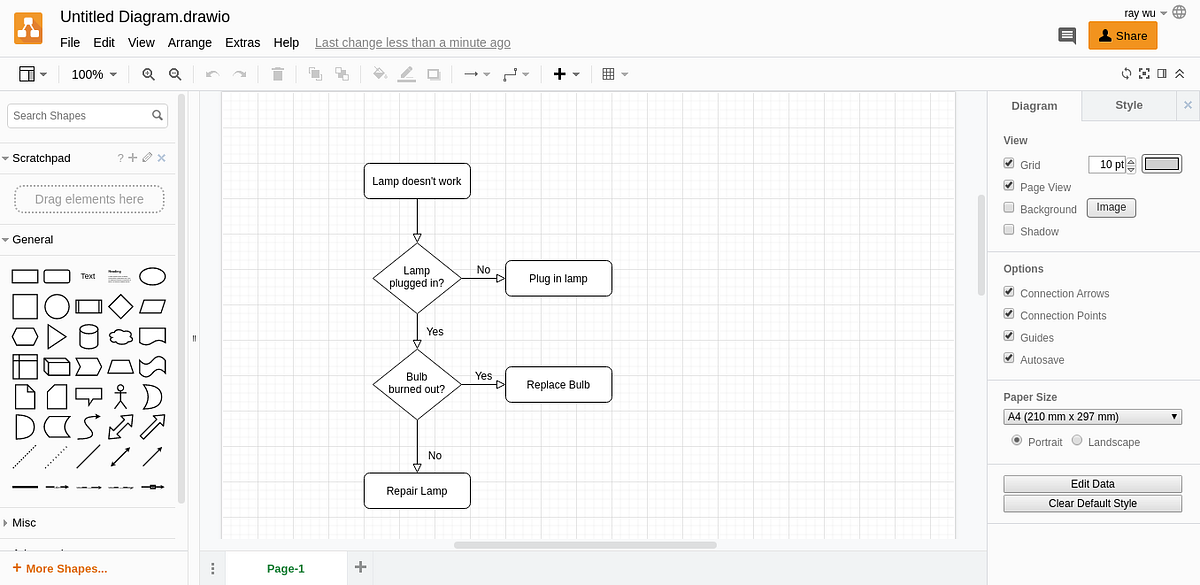
Task: Expand the Misc shapes section
Action: click(22, 522)
